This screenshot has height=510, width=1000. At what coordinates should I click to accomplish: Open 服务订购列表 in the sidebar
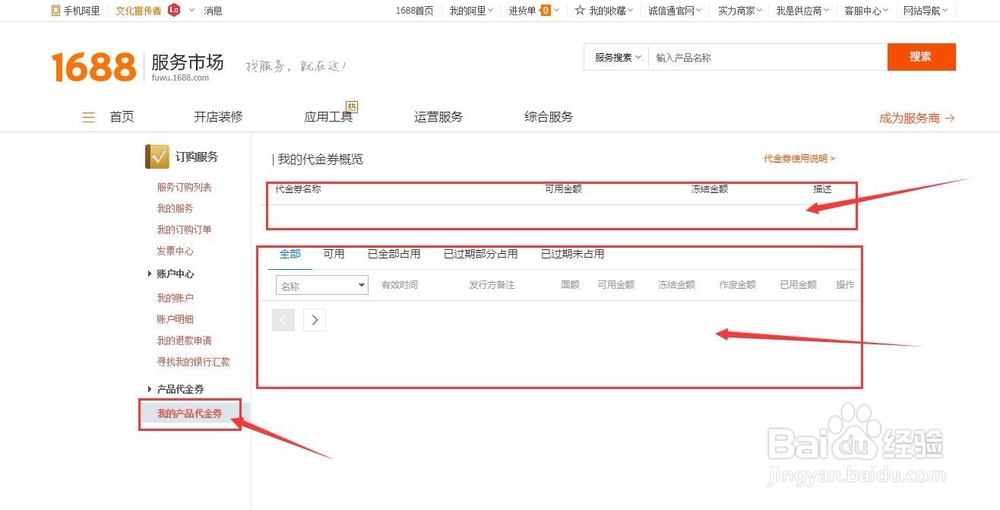tap(184, 187)
